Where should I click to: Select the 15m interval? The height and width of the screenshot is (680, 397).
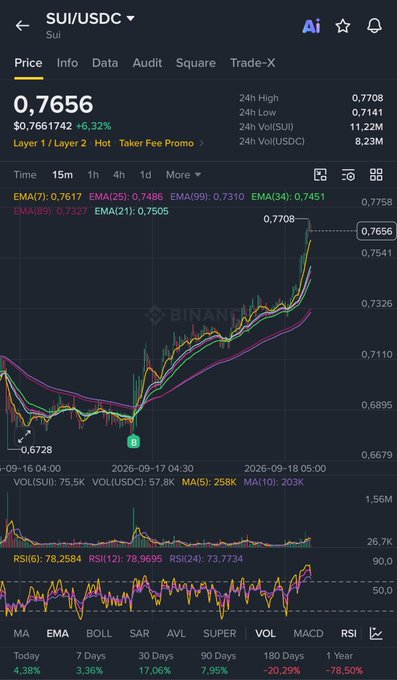tap(62, 175)
